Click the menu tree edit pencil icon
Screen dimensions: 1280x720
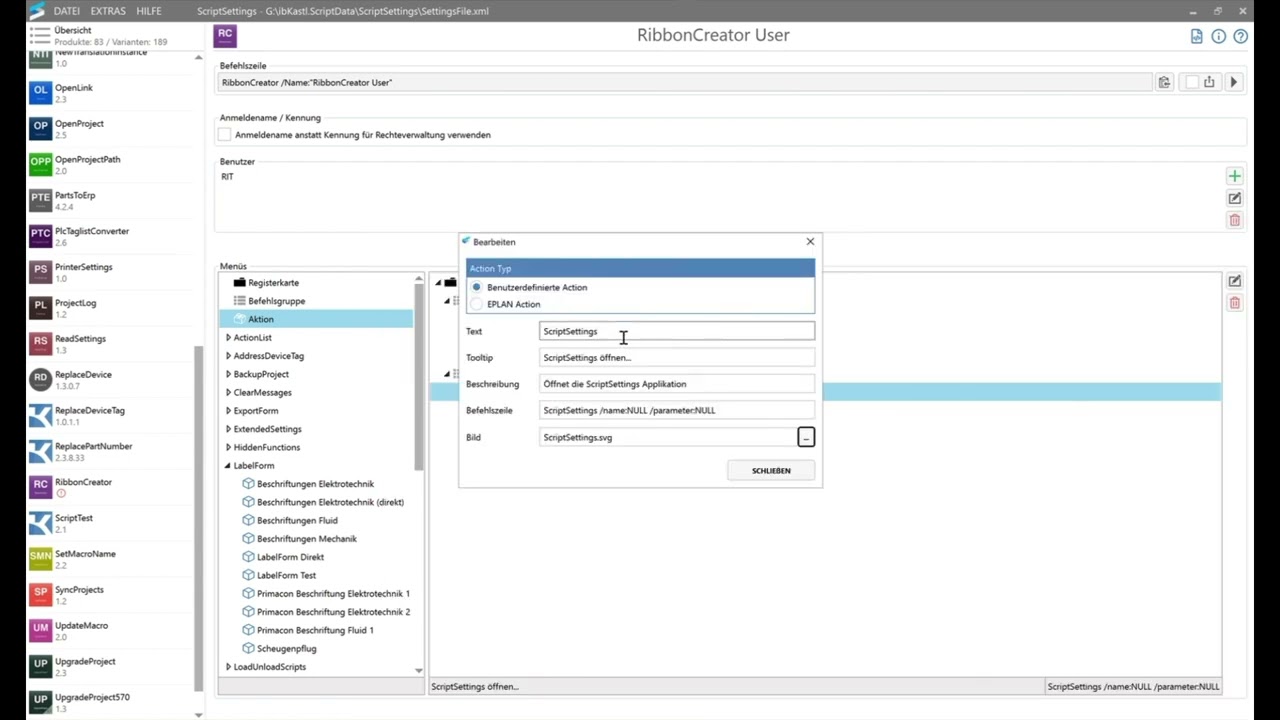[x=1234, y=281]
